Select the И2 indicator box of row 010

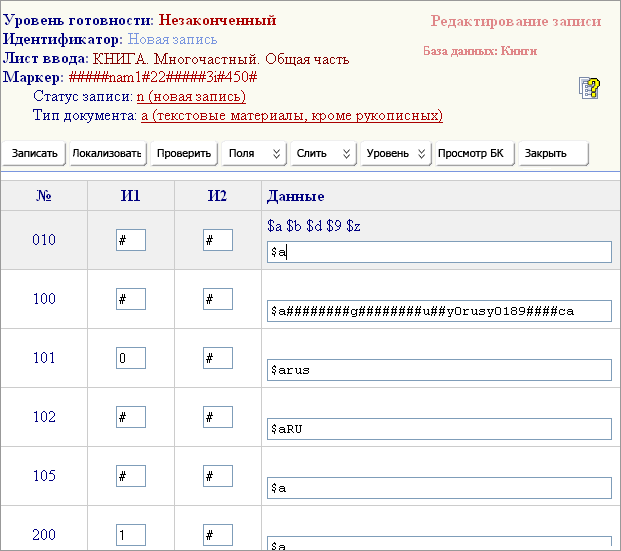point(218,240)
